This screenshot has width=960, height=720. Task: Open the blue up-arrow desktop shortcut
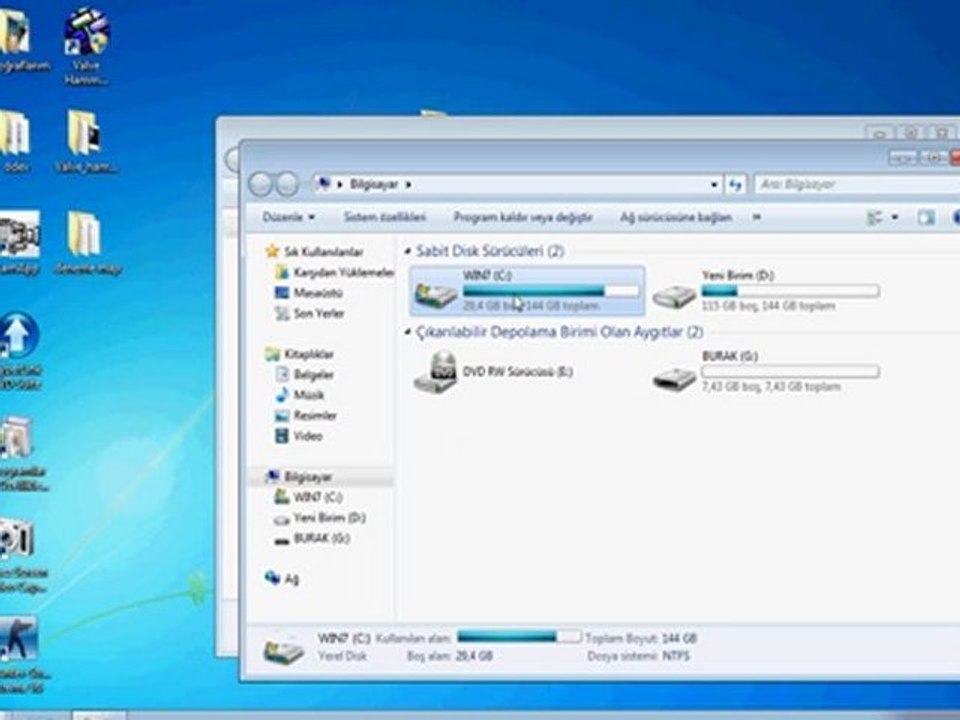(x=20, y=350)
